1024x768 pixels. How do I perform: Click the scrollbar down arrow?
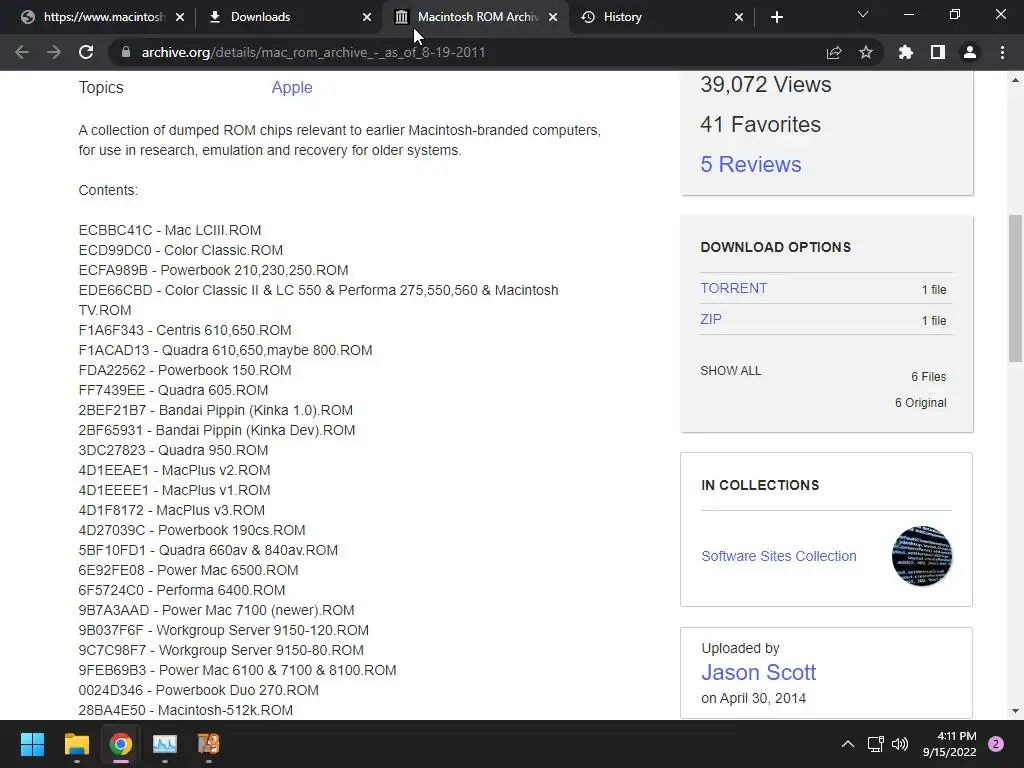tap(1015, 711)
